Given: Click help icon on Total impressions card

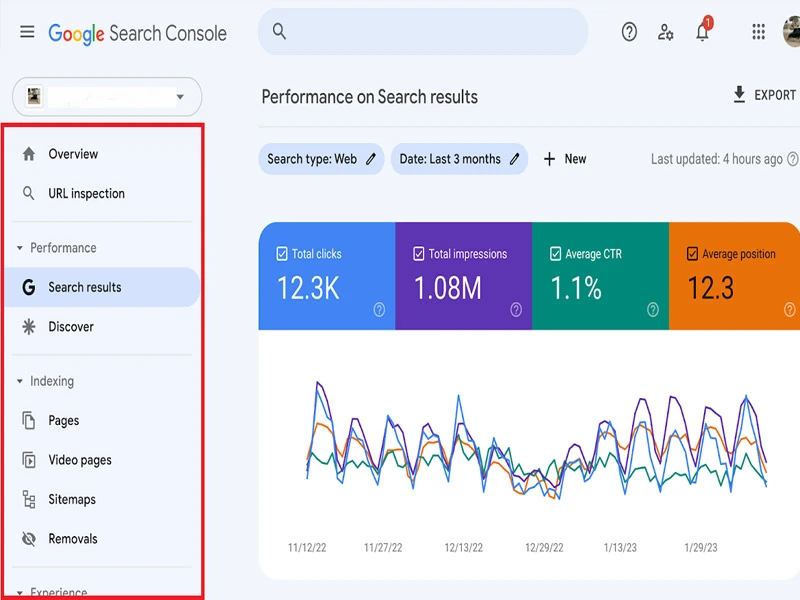Looking at the screenshot, I should (x=516, y=309).
